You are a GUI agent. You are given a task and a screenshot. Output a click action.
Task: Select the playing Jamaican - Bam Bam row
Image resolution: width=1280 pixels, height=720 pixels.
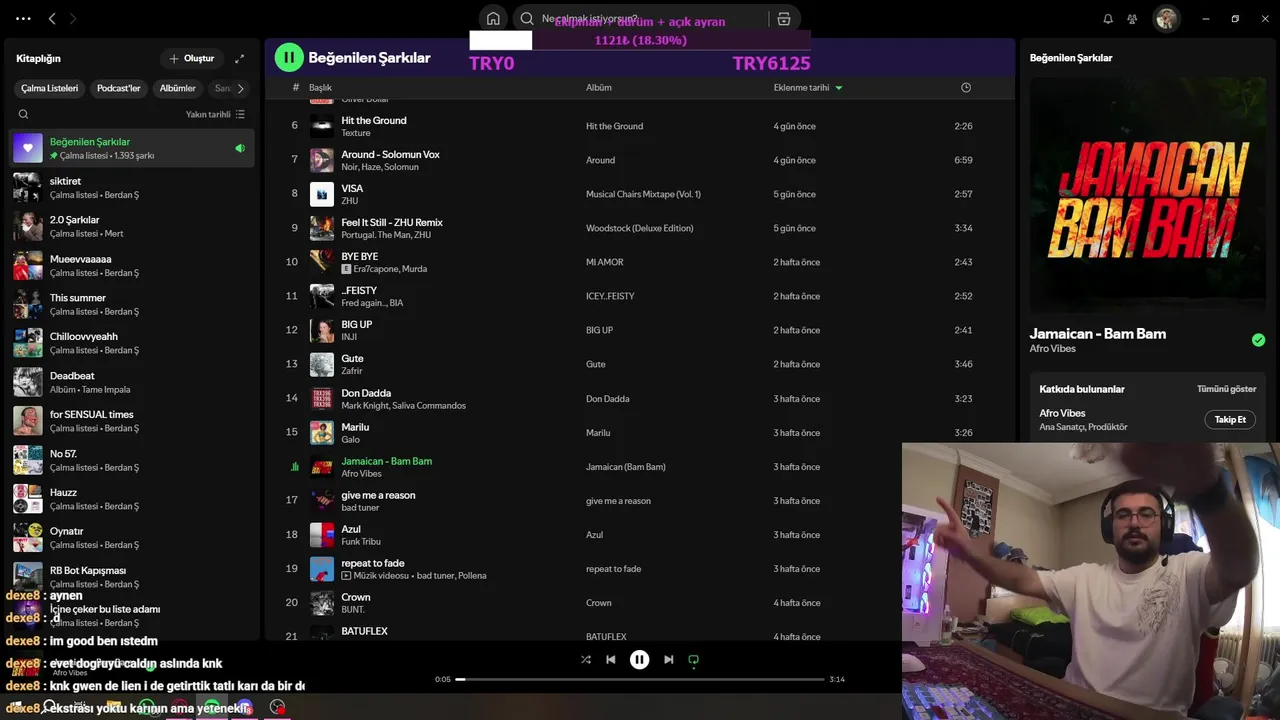(x=640, y=466)
